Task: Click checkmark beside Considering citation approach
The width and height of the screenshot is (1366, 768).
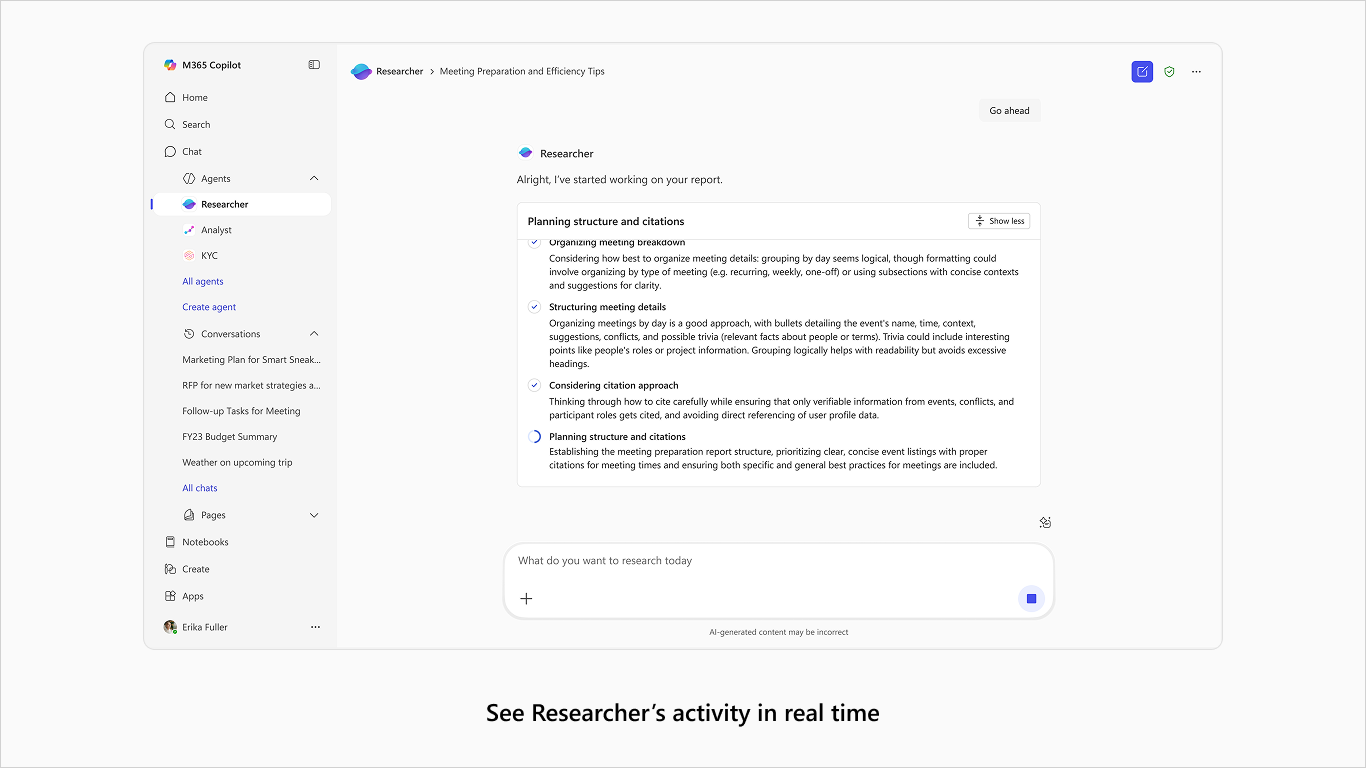Action: click(x=535, y=385)
